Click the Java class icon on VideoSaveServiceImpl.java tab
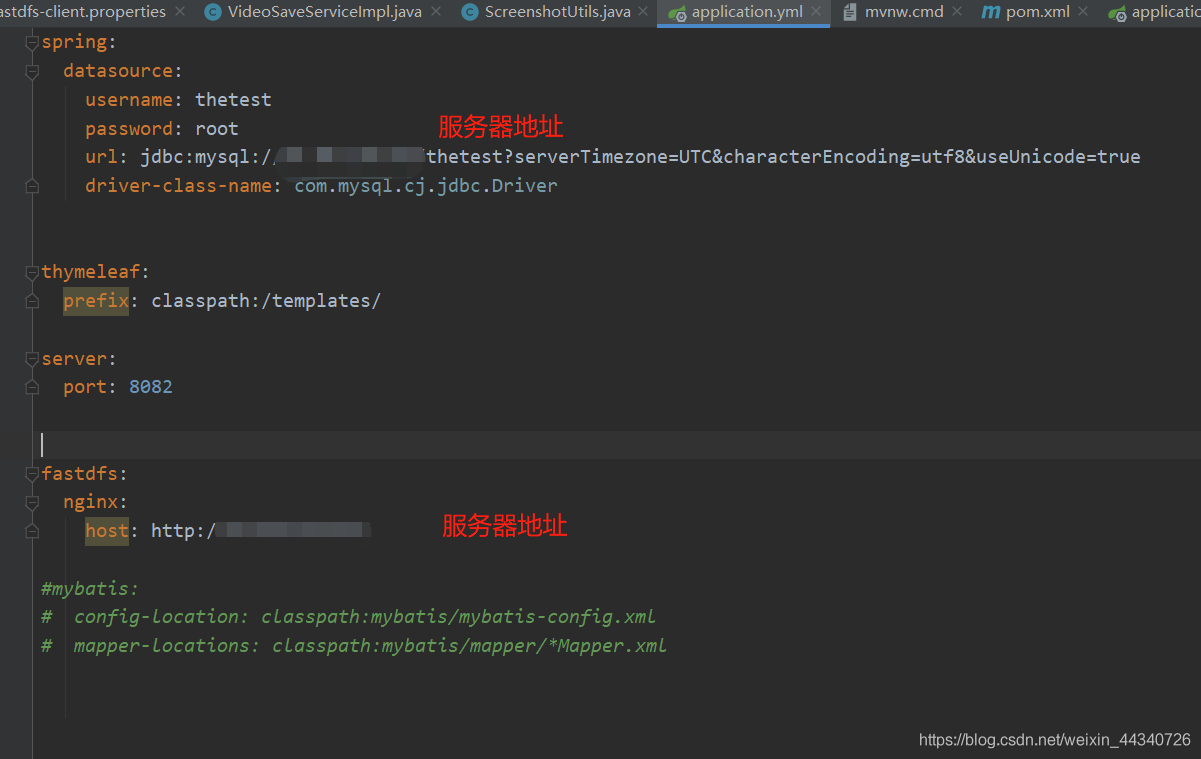 tap(212, 13)
